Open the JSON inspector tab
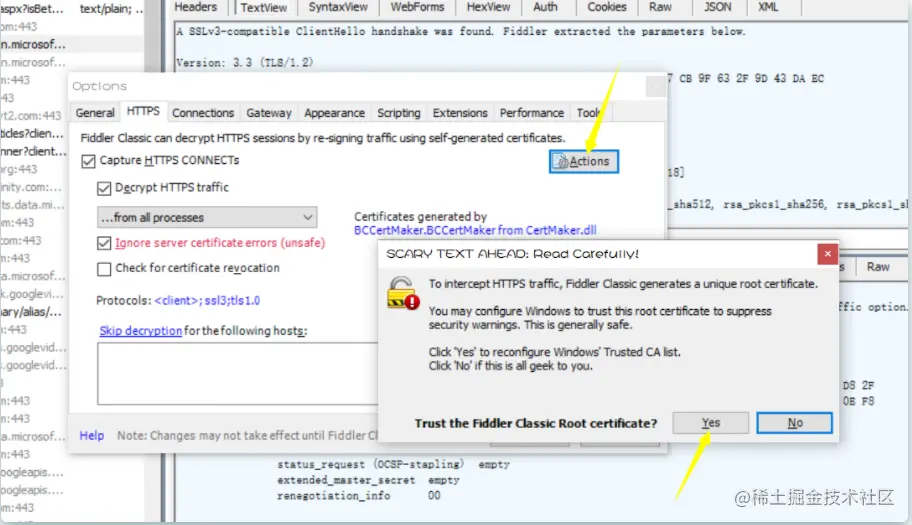 (718, 7)
